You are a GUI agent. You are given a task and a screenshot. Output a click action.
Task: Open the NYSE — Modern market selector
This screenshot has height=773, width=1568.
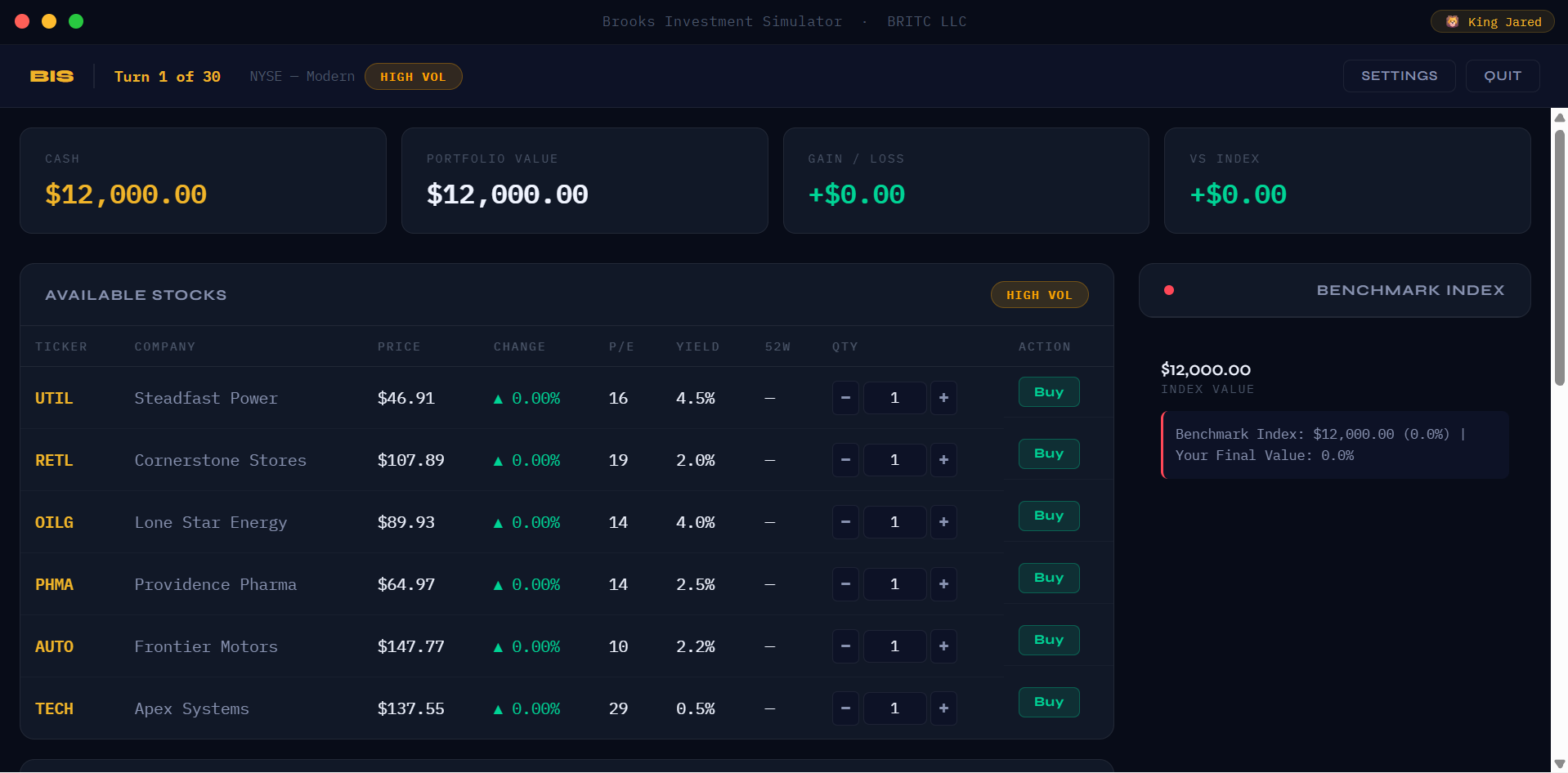click(302, 76)
